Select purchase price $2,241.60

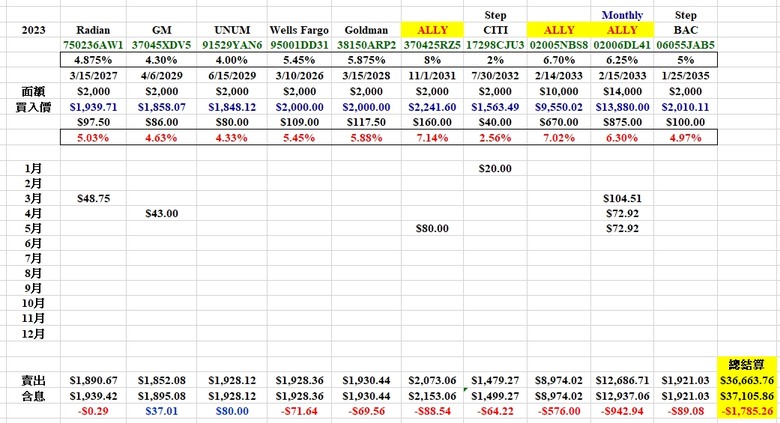[x=432, y=107]
